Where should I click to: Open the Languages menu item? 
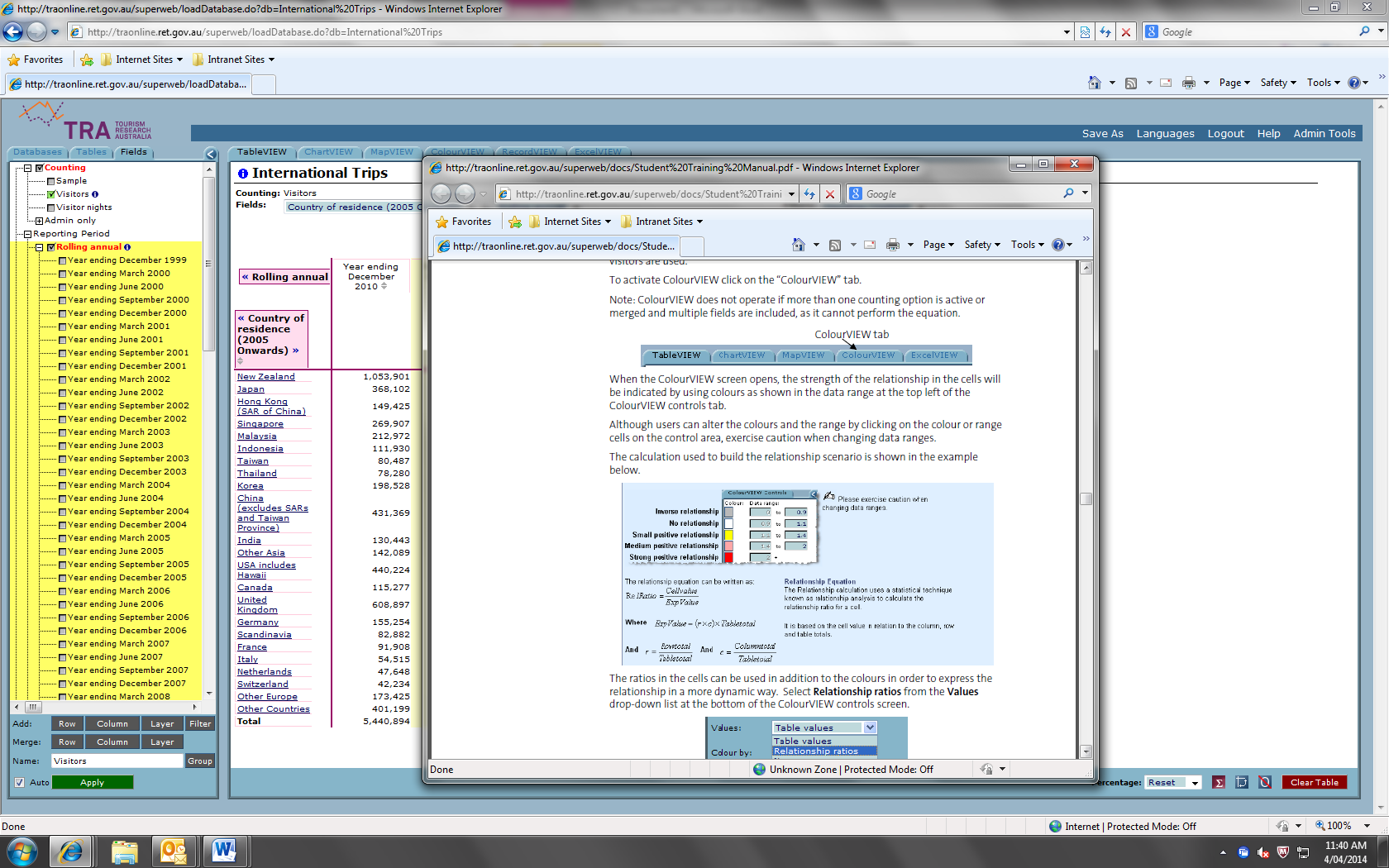(1165, 134)
